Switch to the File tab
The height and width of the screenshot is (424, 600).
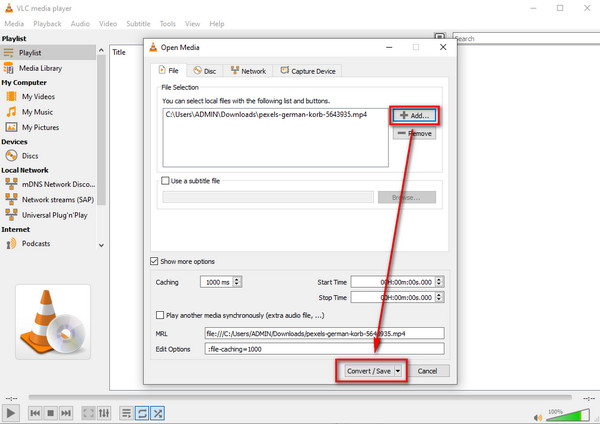point(169,70)
